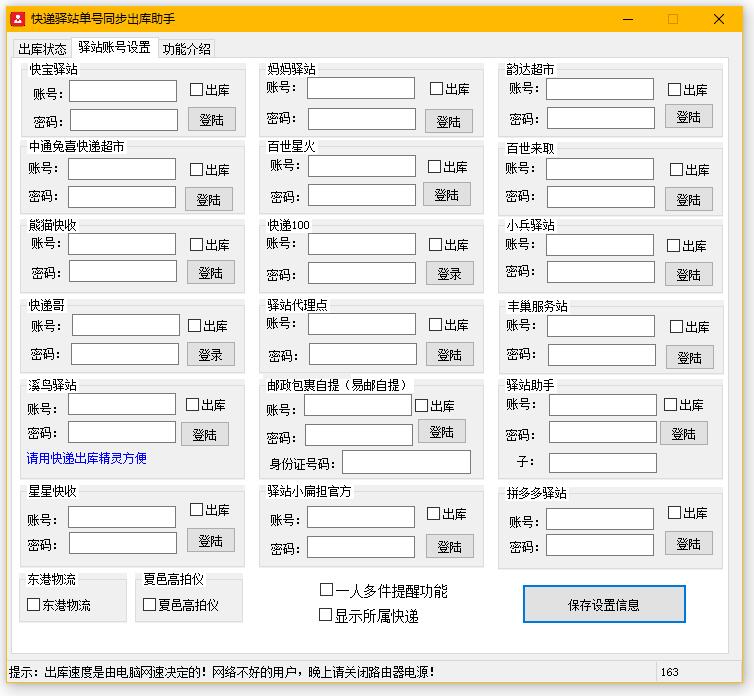
Task: Click 登陆 button for 拼多多驿站
Action: click(x=689, y=544)
